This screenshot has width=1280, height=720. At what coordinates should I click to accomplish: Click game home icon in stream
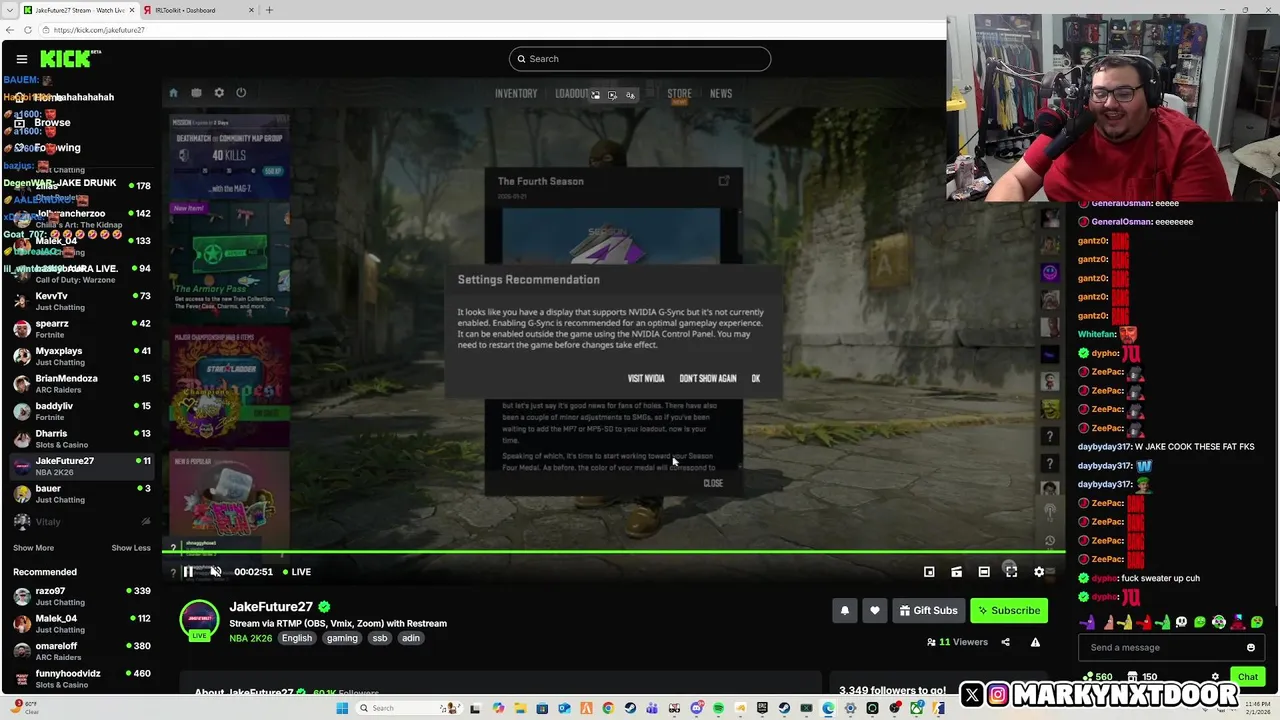tap(173, 93)
